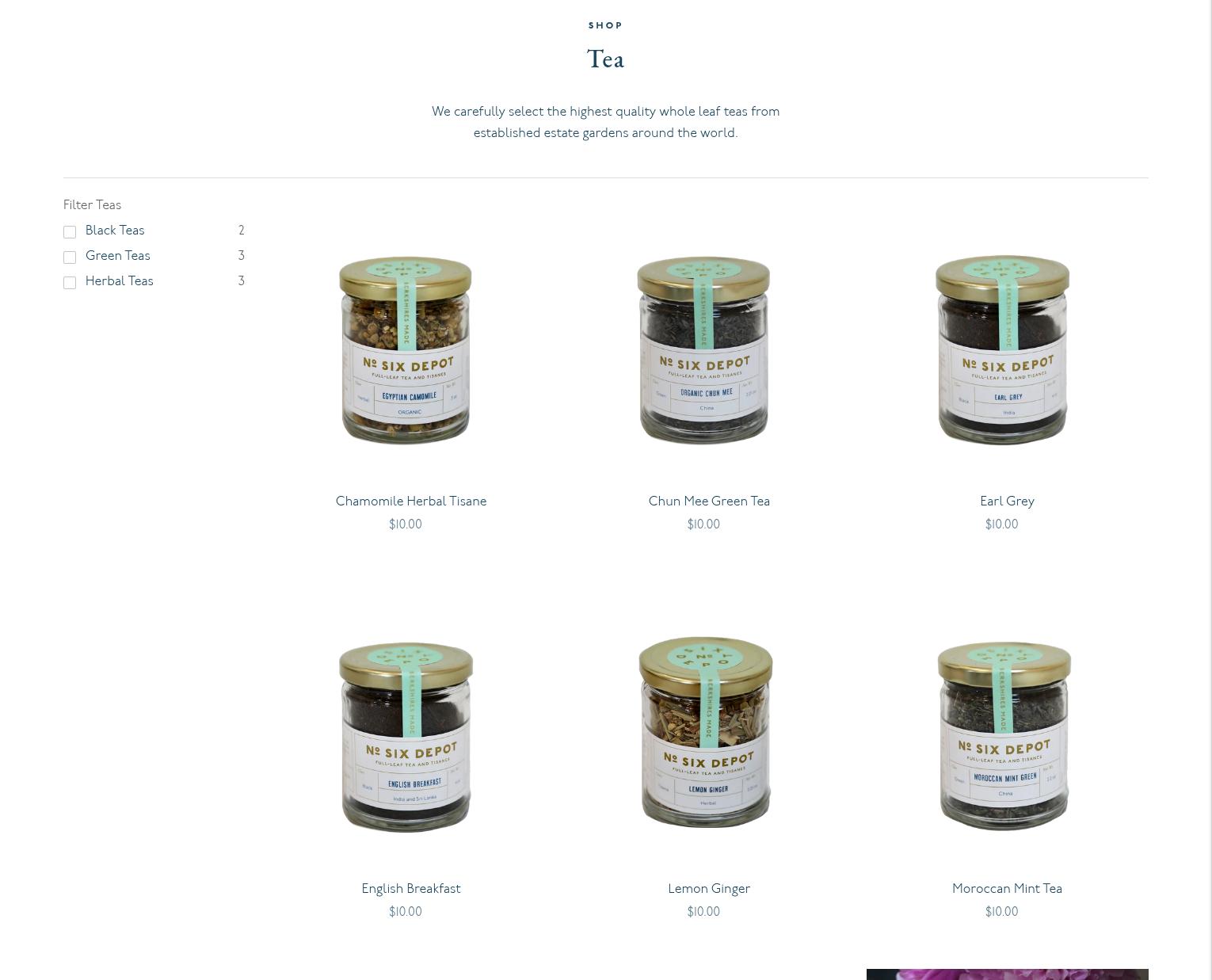The height and width of the screenshot is (980, 1212).
Task: Check the Black Teas filter checkbox
Action: tap(70, 232)
